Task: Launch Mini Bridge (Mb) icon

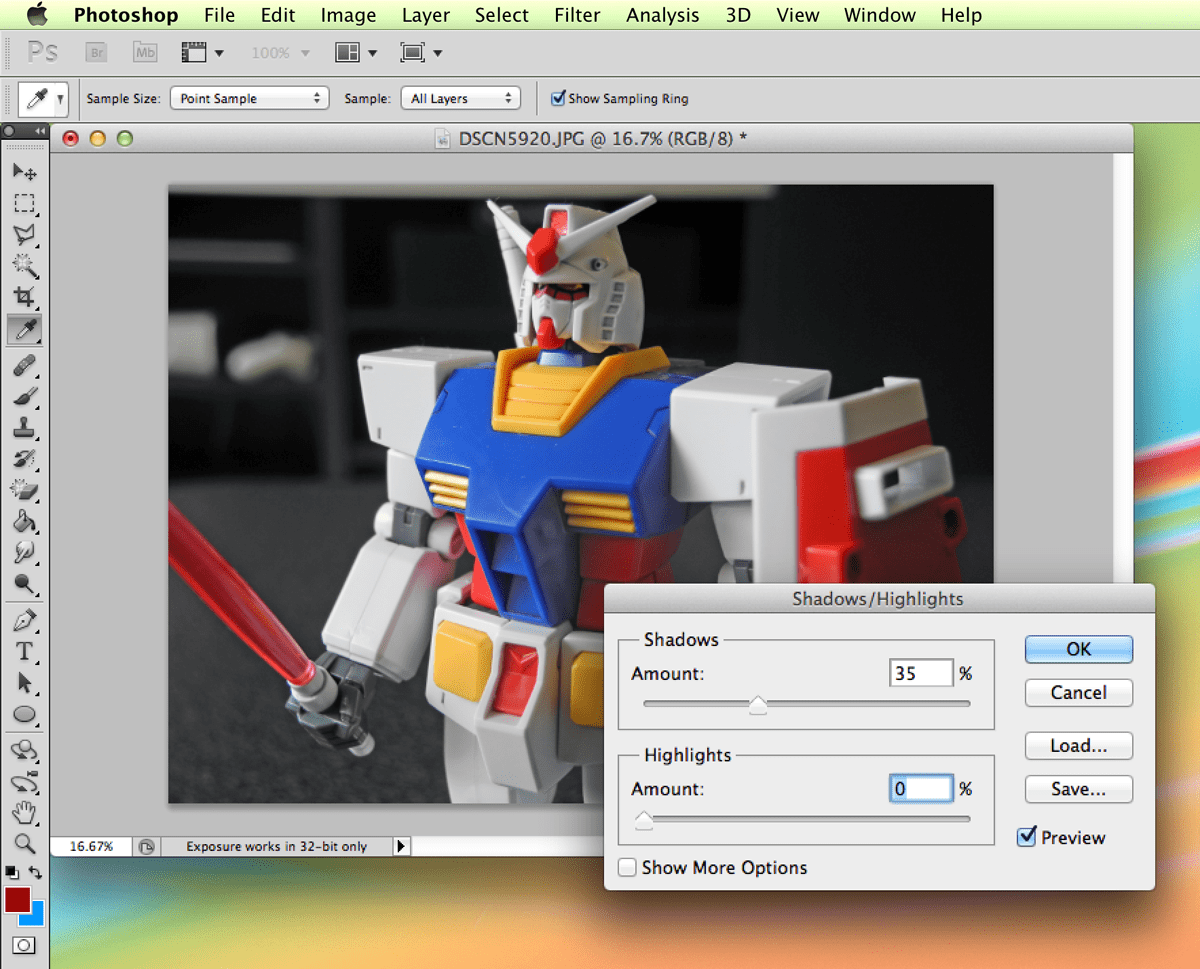Action: coord(145,52)
